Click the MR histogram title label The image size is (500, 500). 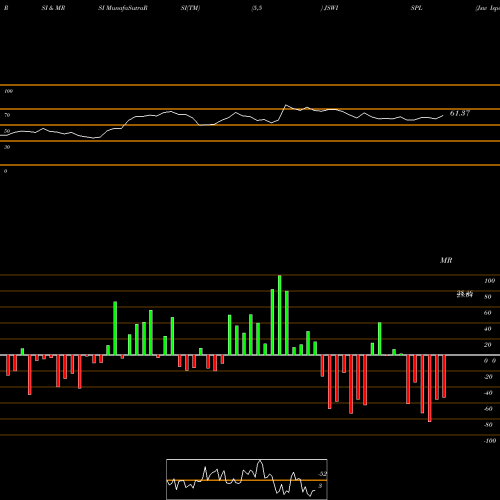[446, 260]
